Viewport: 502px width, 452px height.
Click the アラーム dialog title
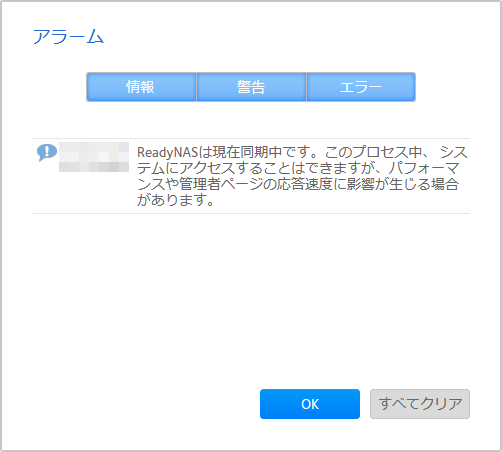click(68, 37)
